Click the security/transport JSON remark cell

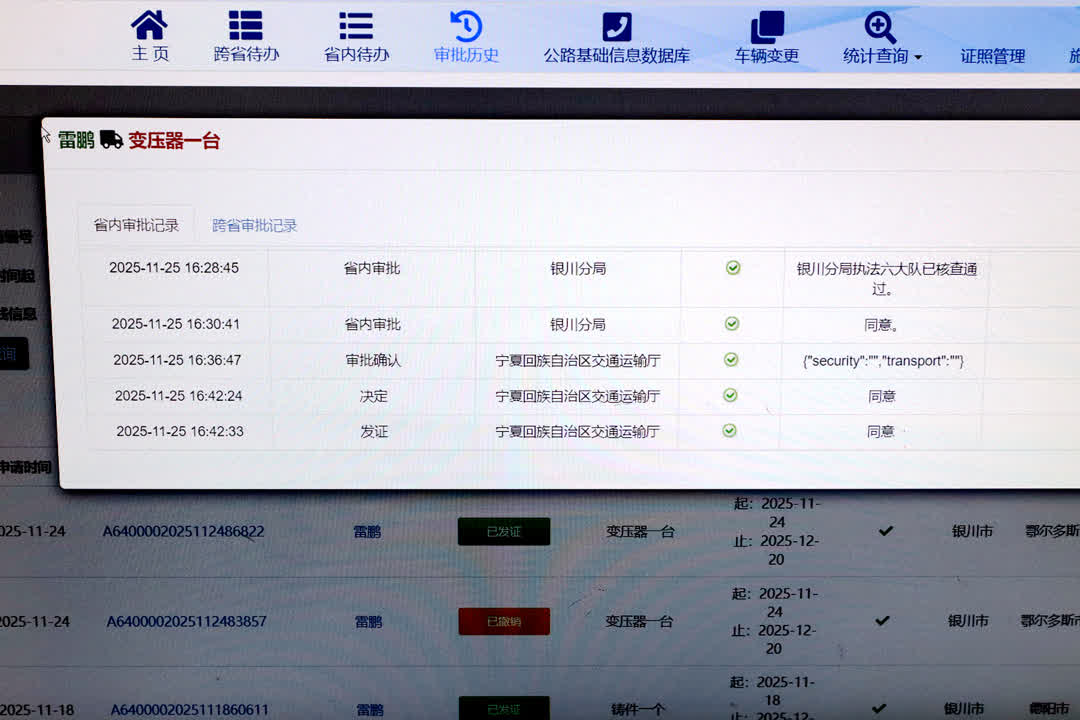(x=883, y=360)
